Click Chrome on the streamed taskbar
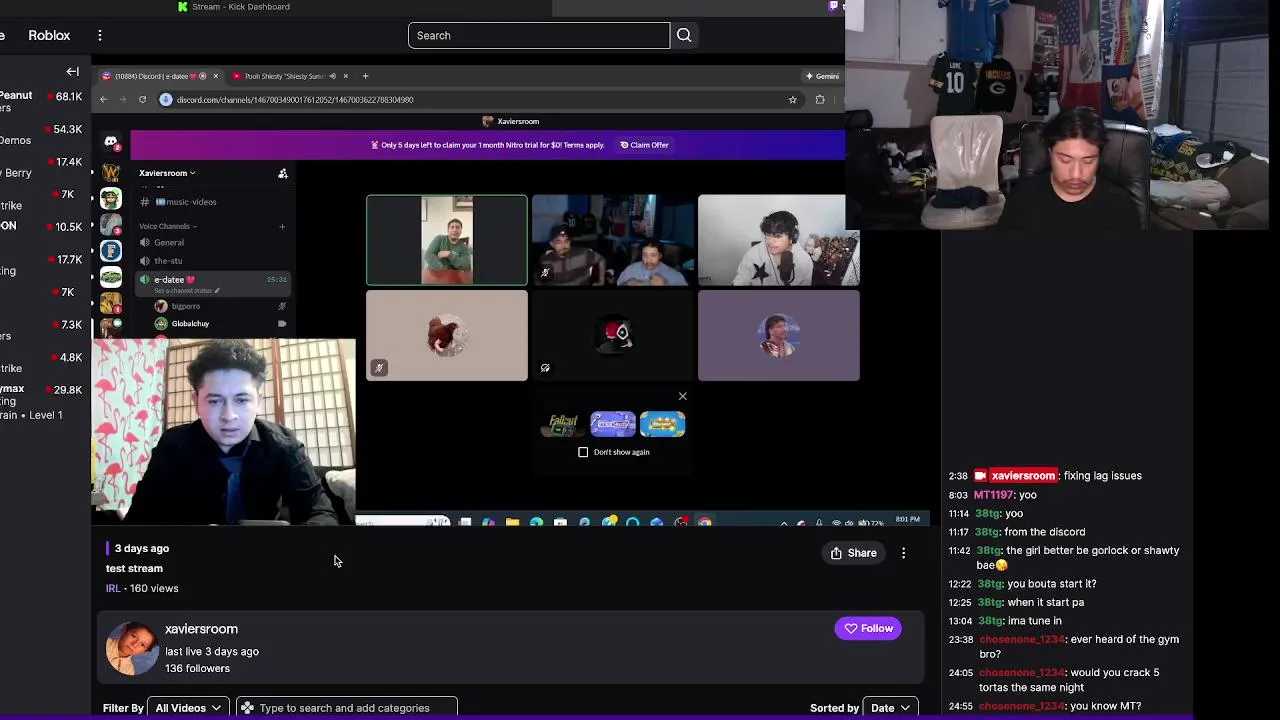Screen dimensions: 1280x720 (x=705, y=522)
